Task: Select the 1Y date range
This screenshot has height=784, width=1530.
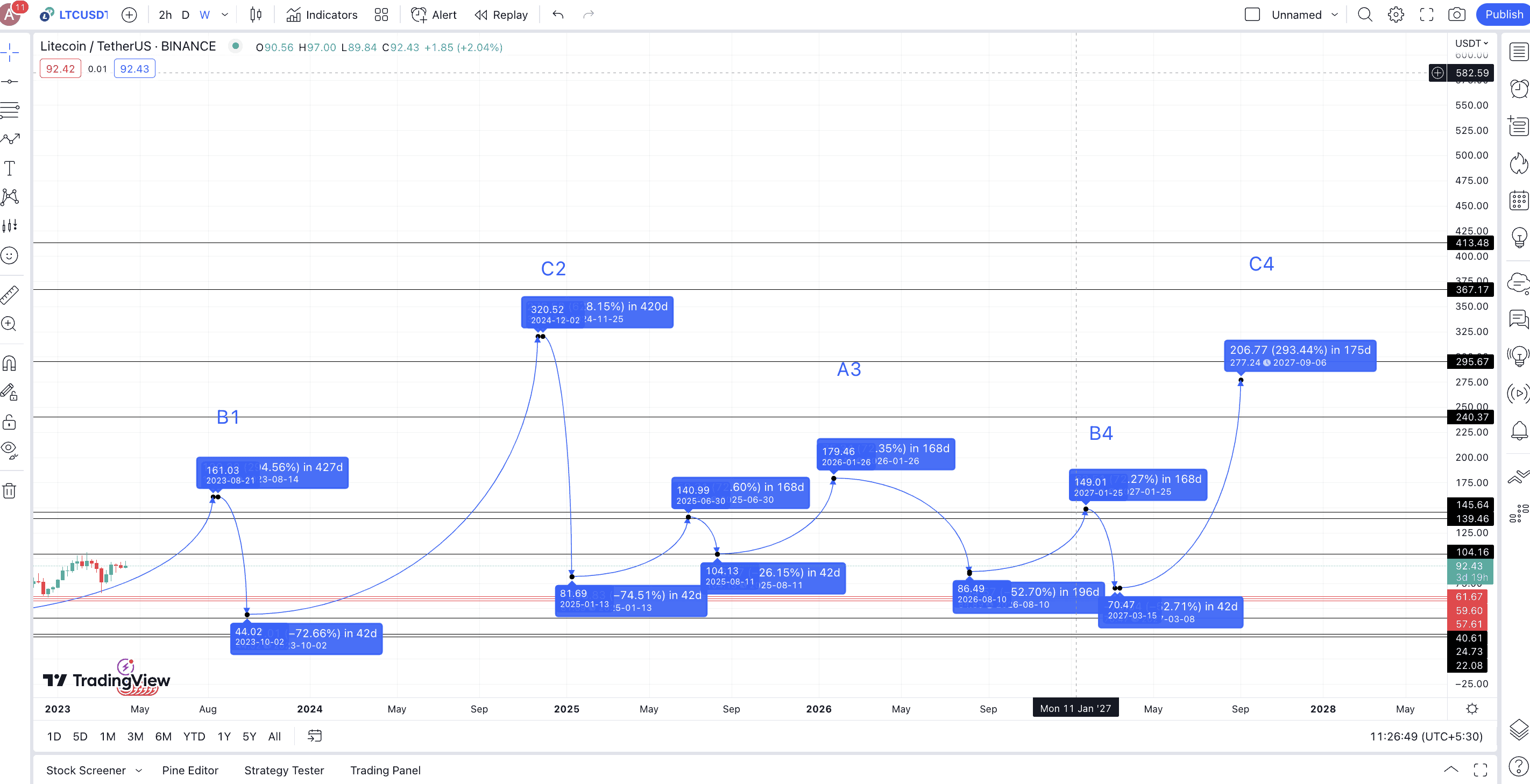Action: (224, 737)
